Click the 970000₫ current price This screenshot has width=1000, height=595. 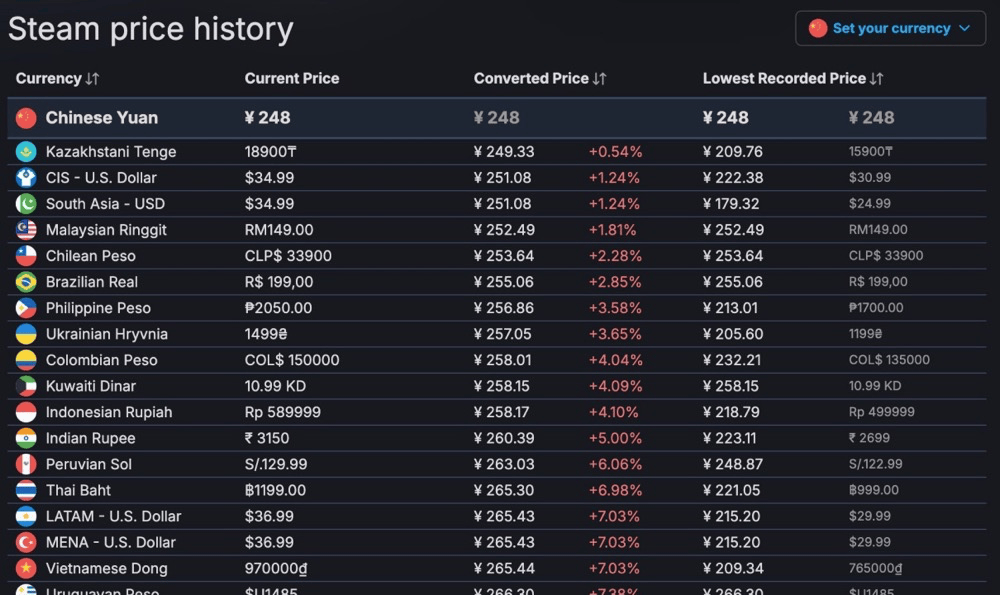pyautogui.click(x=276, y=568)
